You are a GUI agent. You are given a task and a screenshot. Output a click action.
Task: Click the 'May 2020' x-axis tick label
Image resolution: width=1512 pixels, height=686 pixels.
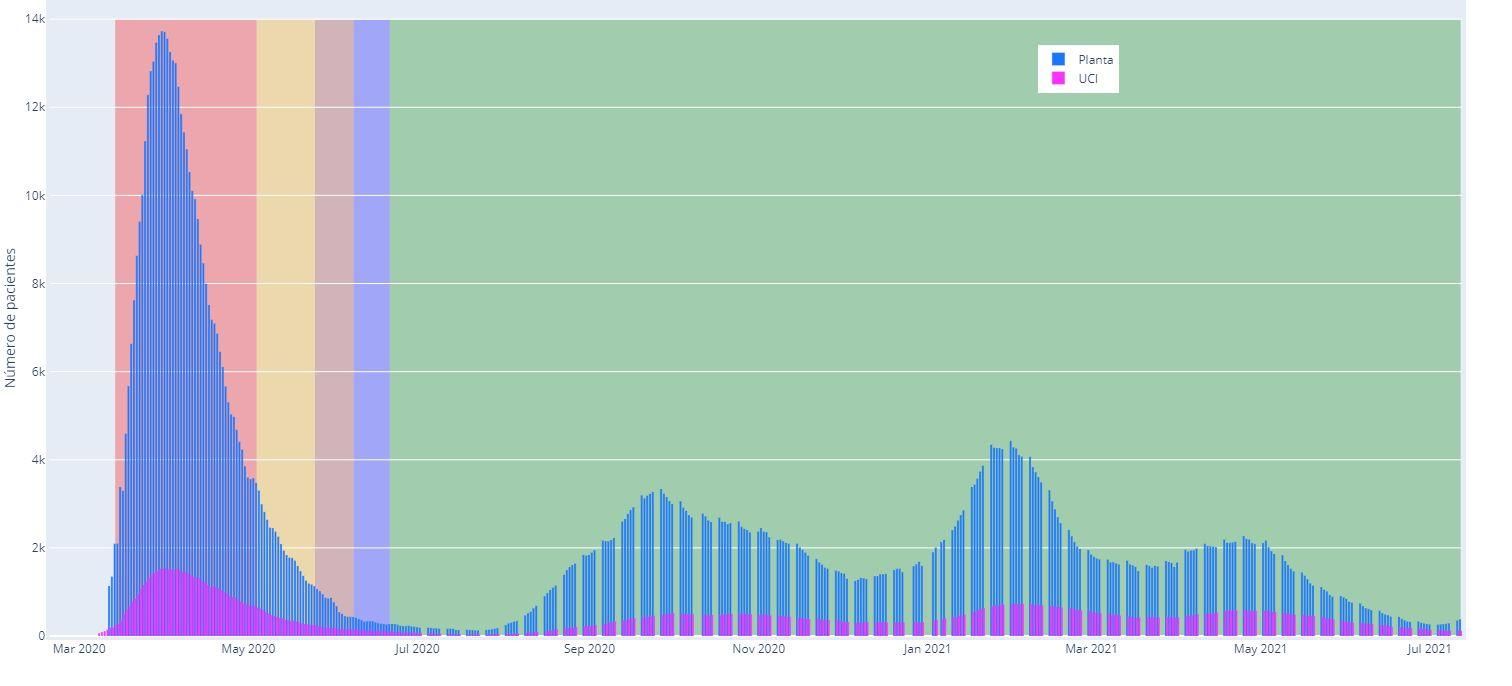[247, 649]
